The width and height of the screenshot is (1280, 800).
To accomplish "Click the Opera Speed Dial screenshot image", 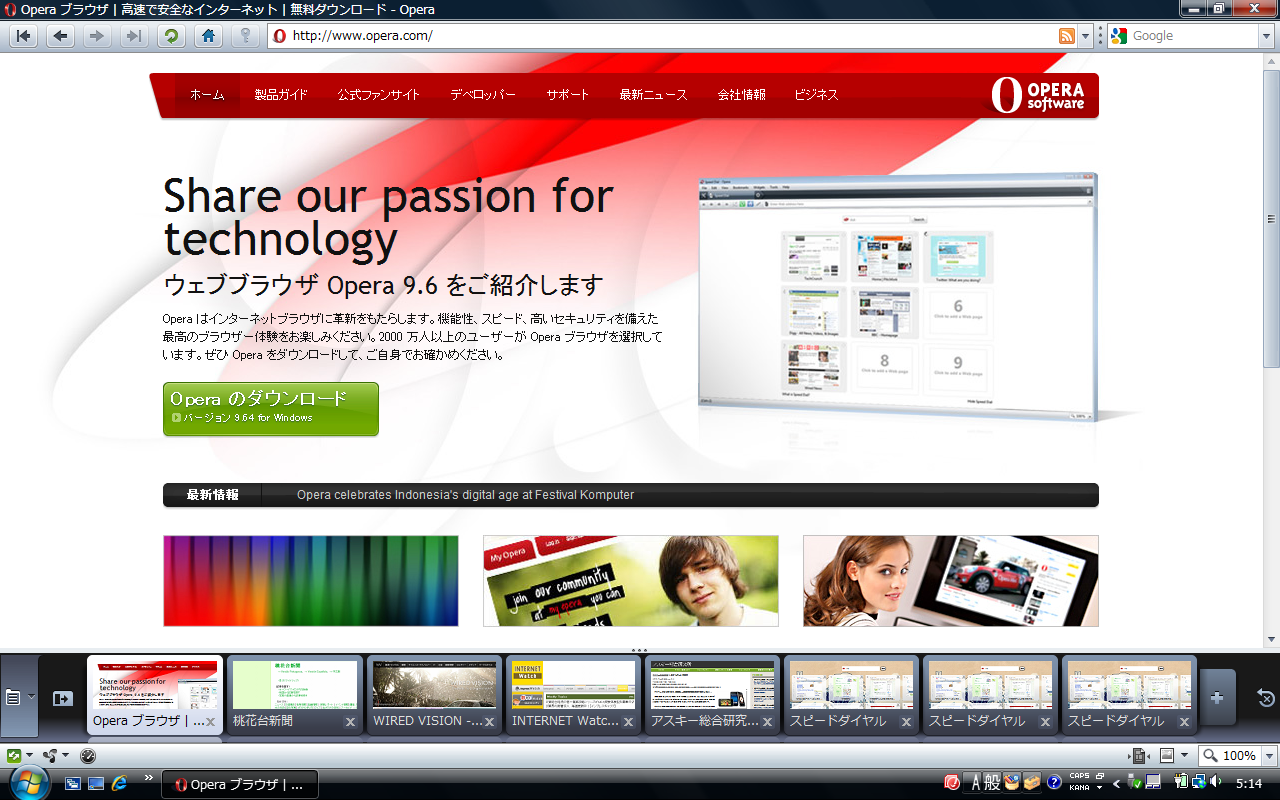I will click(x=898, y=296).
